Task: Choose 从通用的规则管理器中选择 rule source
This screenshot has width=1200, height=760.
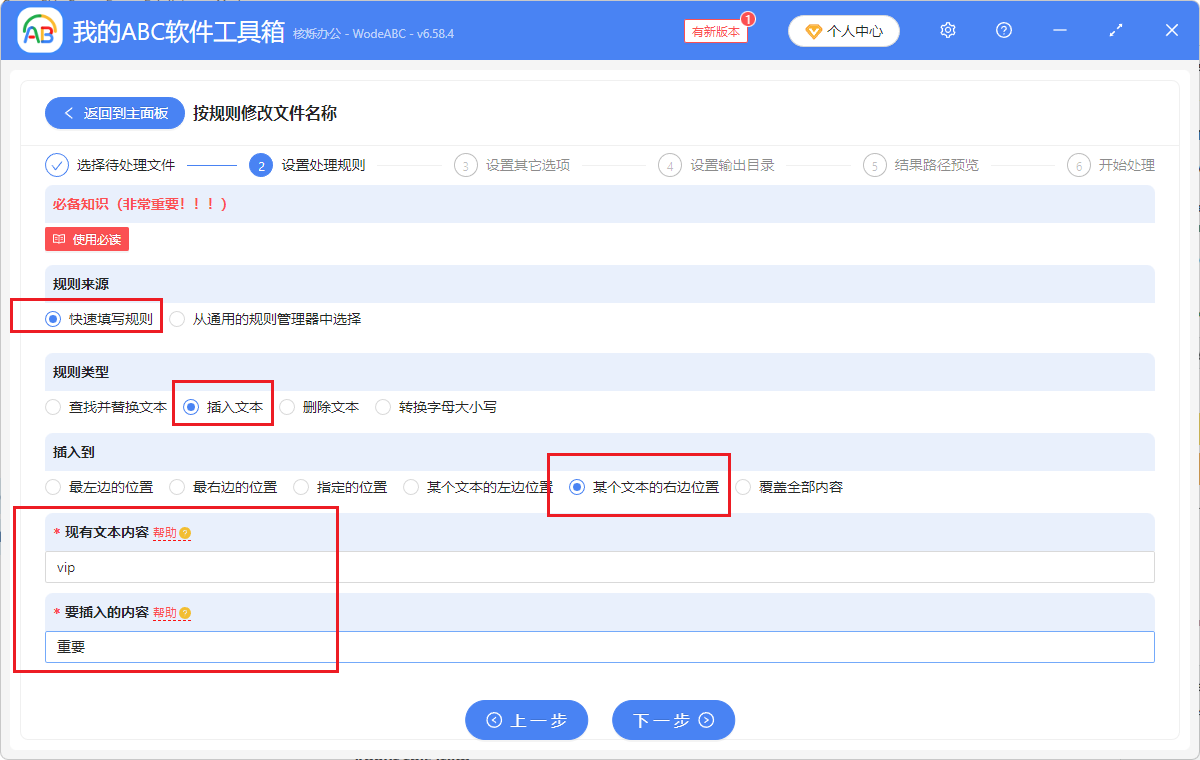Action: (176, 317)
